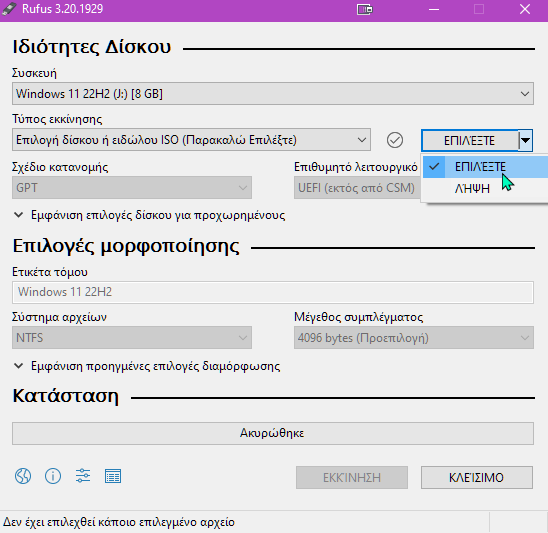Image resolution: width=548 pixels, height=533 pixels.
Task: Click the Rufus app icon in title bar
Action: [x=9, y=9]
